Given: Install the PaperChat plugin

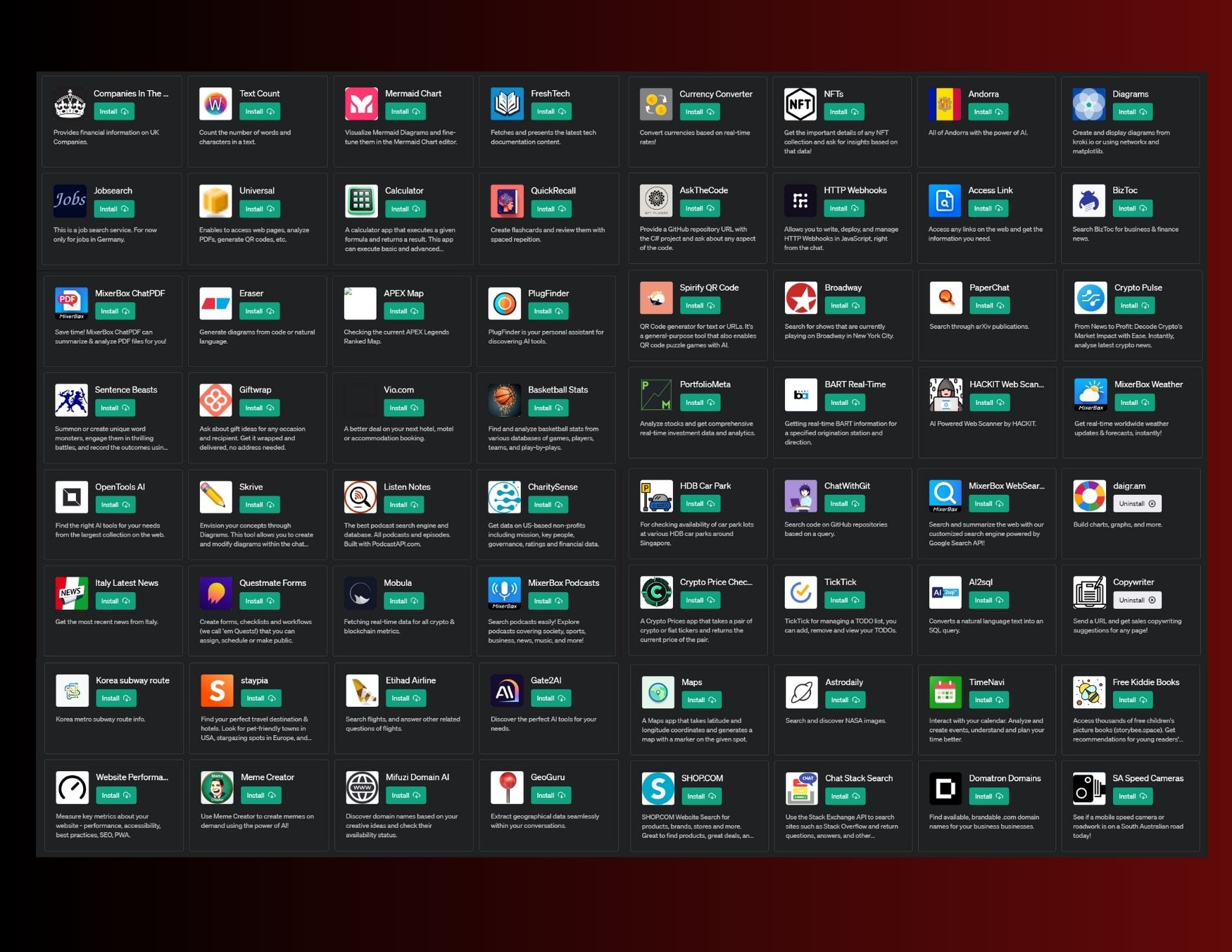Looking at the screenshot, I should pyautogui.click(x=990, y=306).
